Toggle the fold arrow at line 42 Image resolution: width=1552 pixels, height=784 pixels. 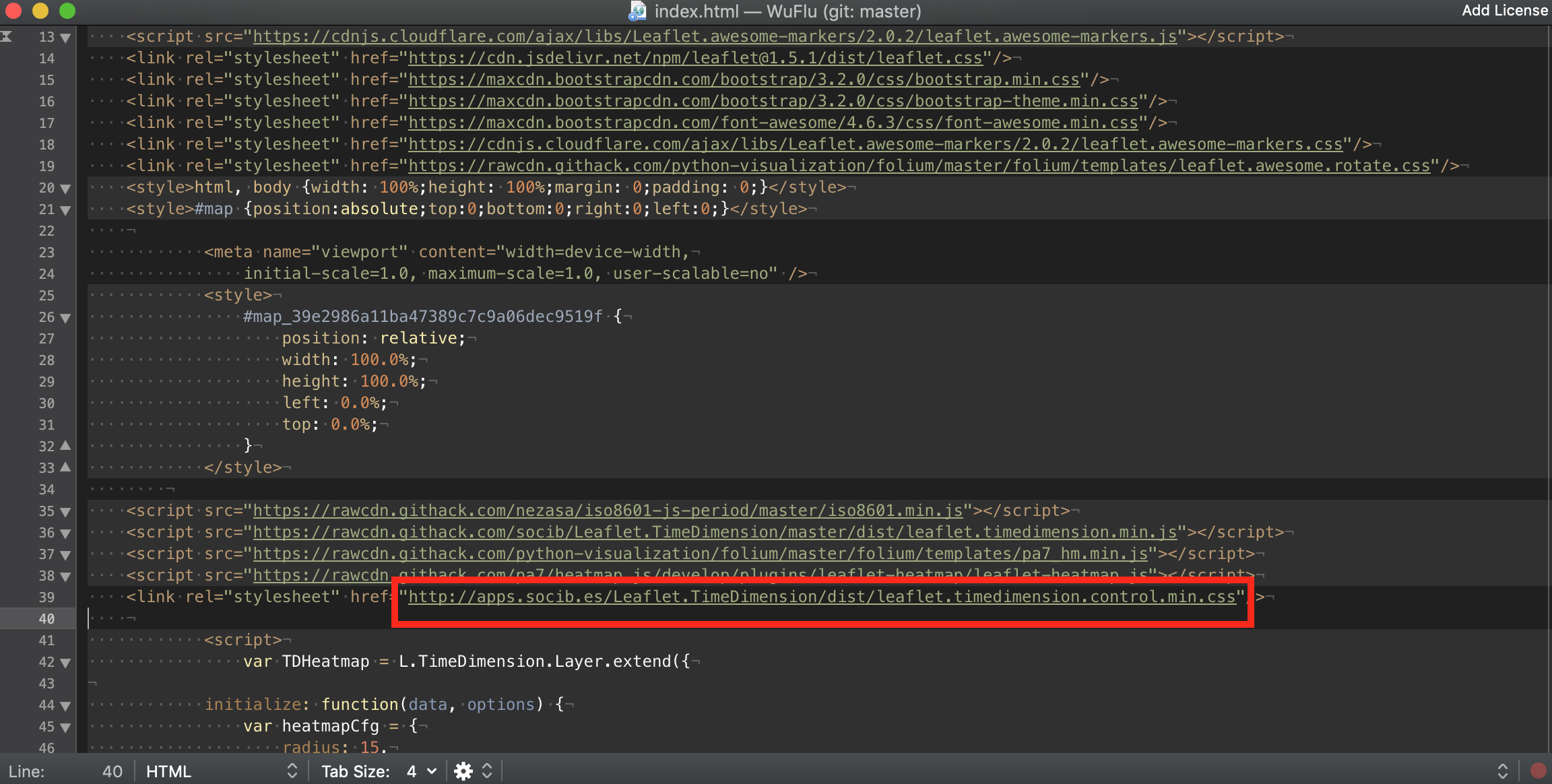pyautogui.click(x=65, y=663)
